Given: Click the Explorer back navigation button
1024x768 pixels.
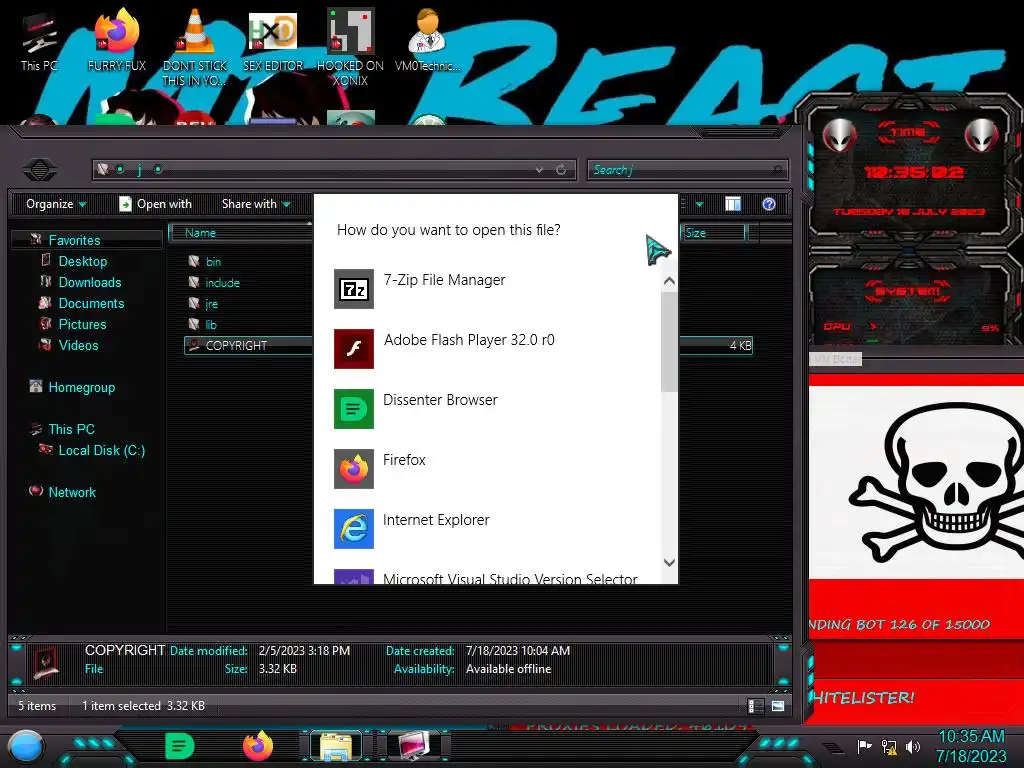Looking at the screenshot, I should coord(39,170).
